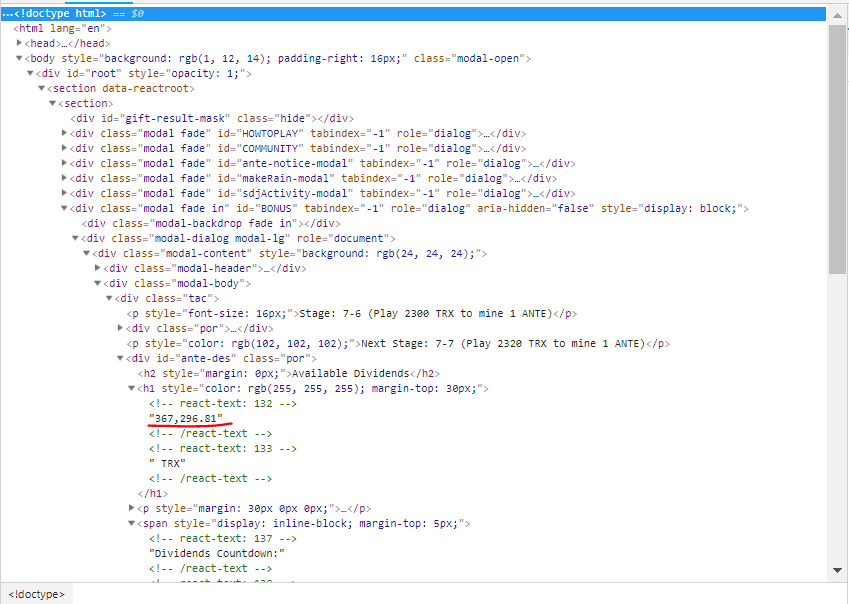The height and width of the screenshot is (604, 849).
Task: Expand the modal-header div
Action: point(97,268)
